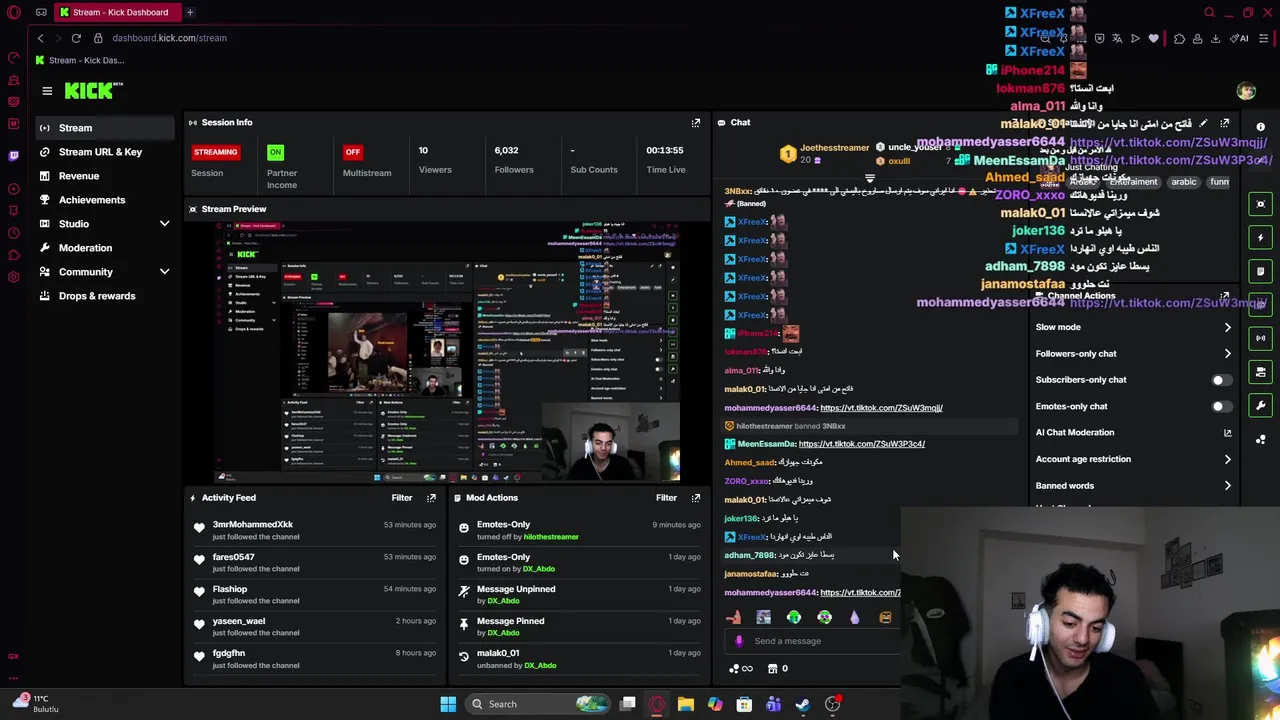The height and width of the screenshot is (720, 1280).
Task: Click Flashiop in Activity Feed
Action: [x=229, y=589]
